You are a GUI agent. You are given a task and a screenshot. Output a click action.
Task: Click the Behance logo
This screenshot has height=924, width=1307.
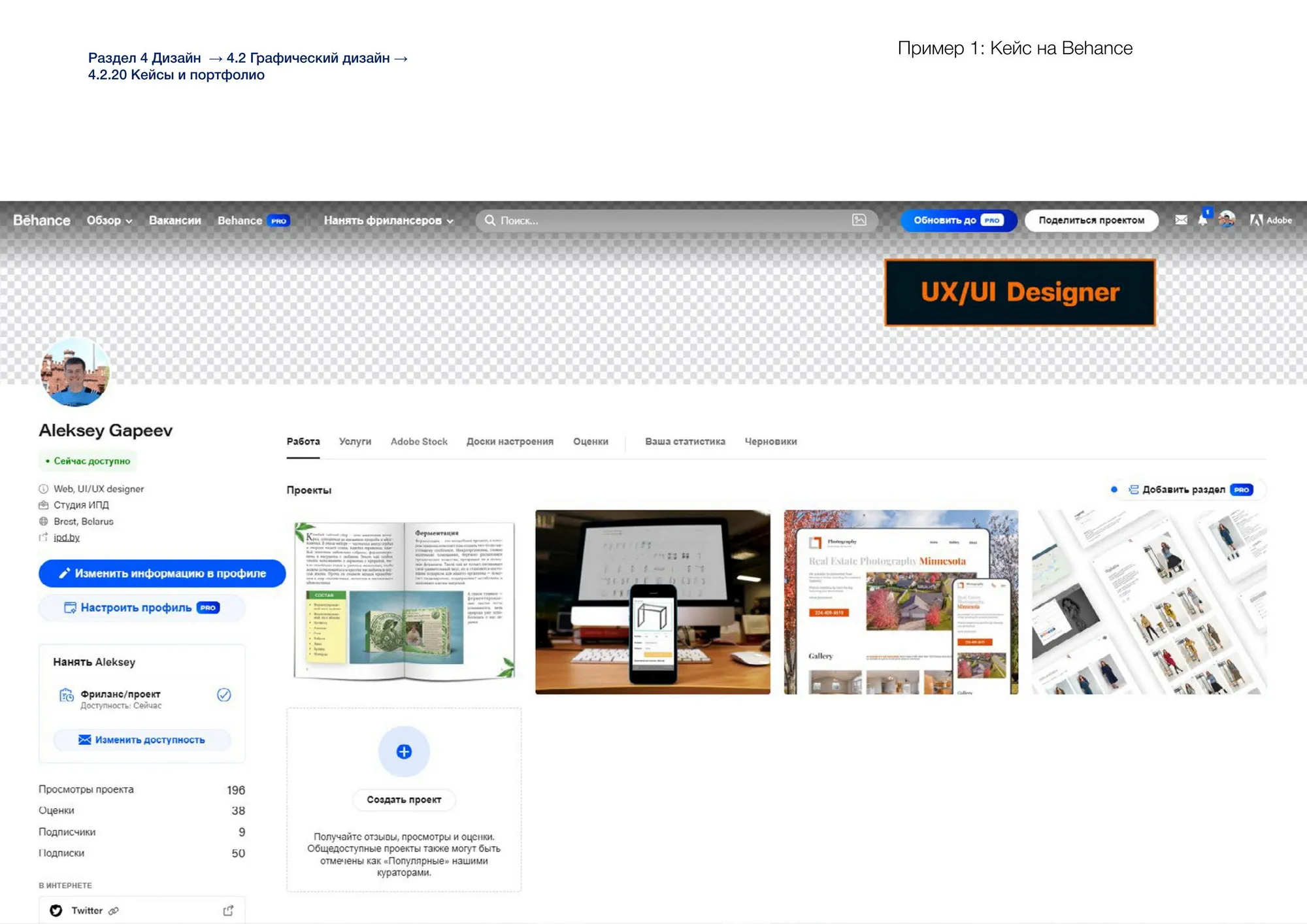[x=41, y=220]
